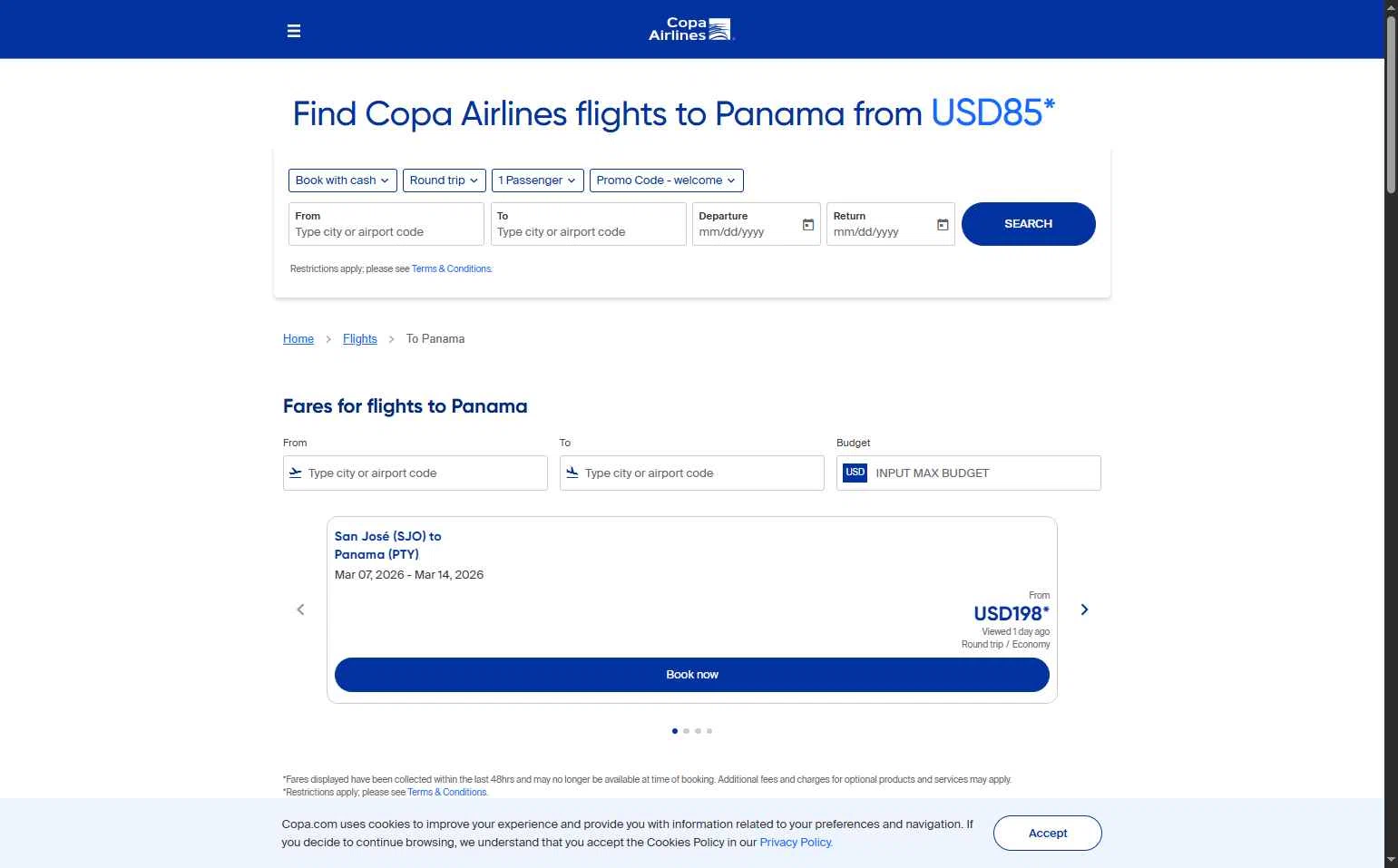This screenshot has height=868, width=1398.
Task: Go to Home breadcrumb link
Action: click(298, 339)
